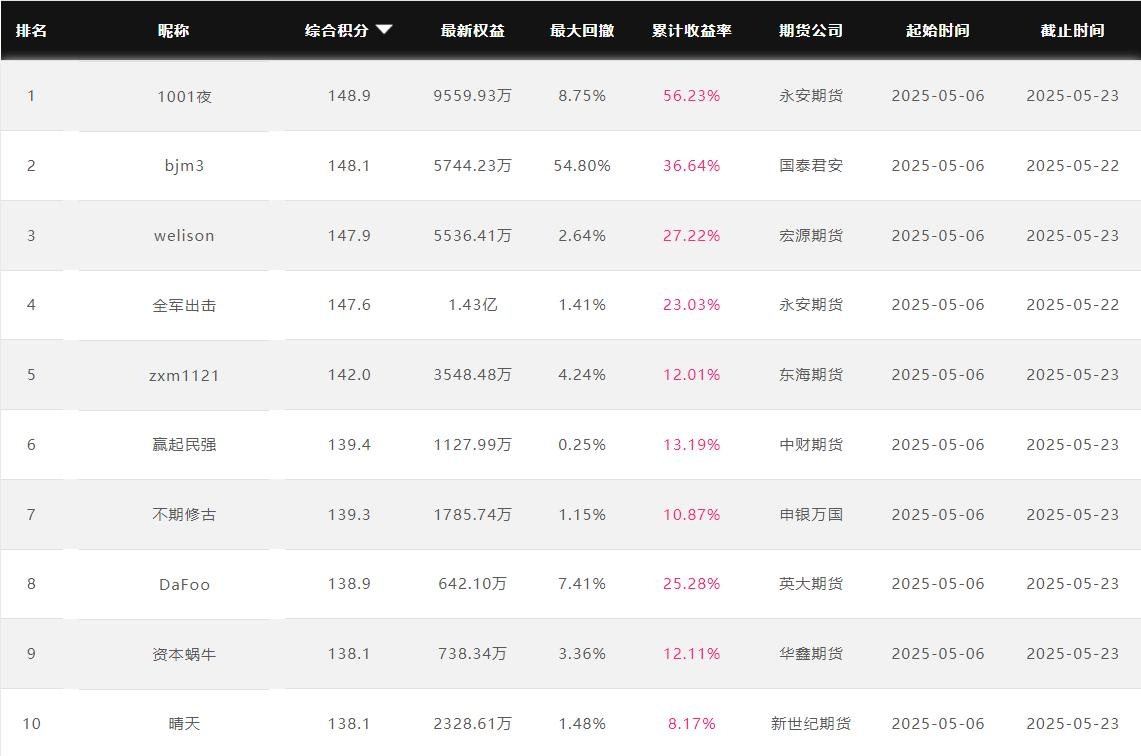
Task: Click futures company 宏源期货
Action: coord(811,235)
